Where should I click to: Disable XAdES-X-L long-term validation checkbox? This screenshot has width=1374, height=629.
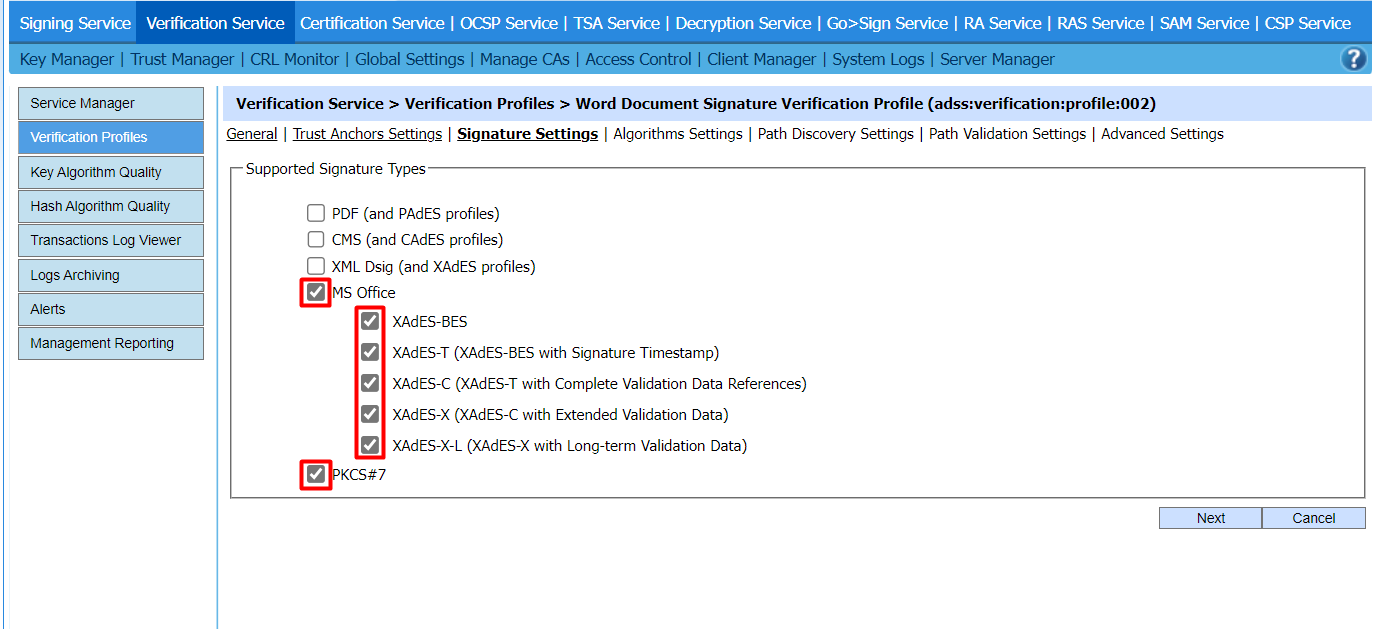coord(370,445)
